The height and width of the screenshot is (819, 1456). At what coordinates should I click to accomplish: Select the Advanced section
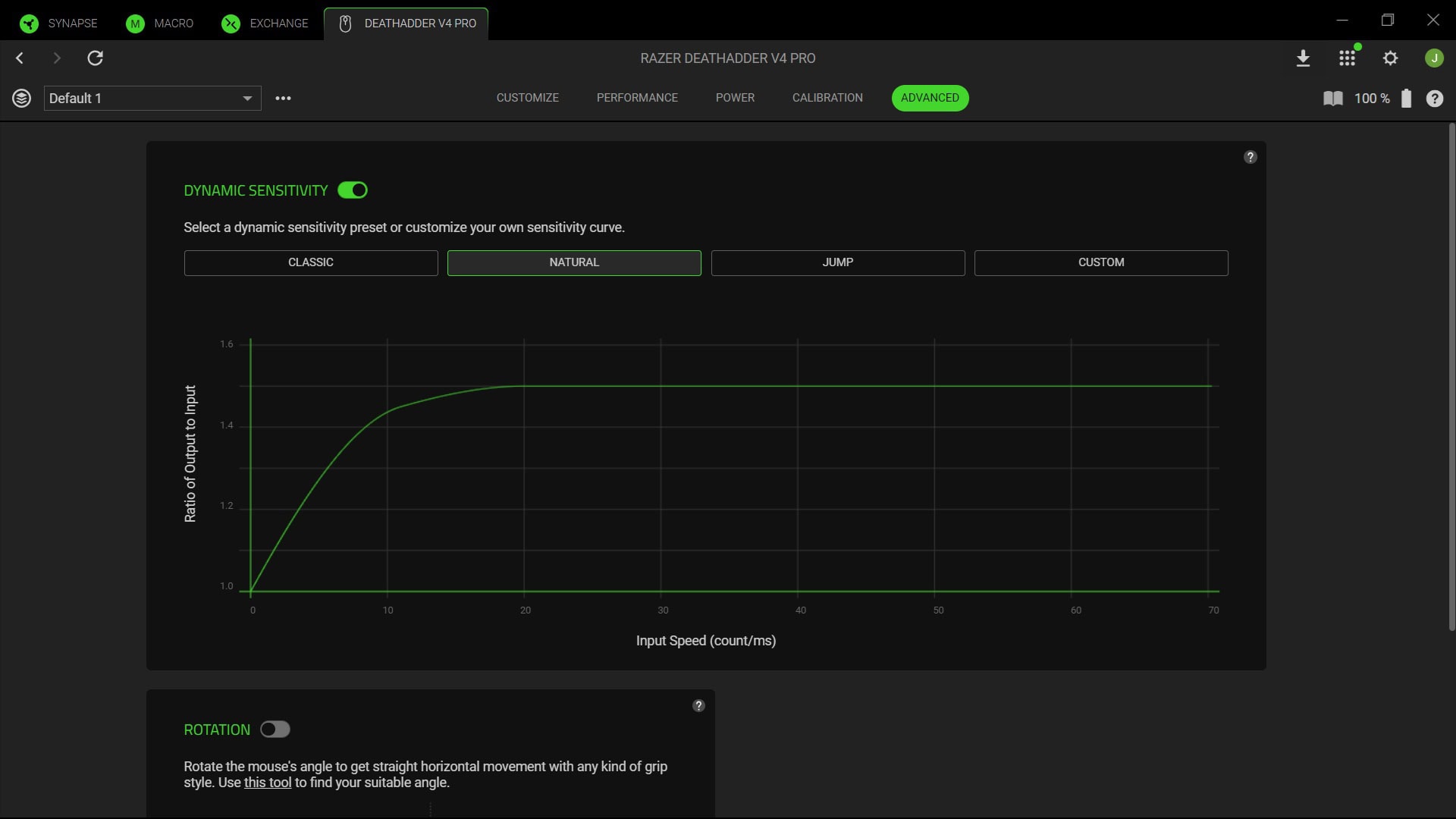click(x=930, y=98)
